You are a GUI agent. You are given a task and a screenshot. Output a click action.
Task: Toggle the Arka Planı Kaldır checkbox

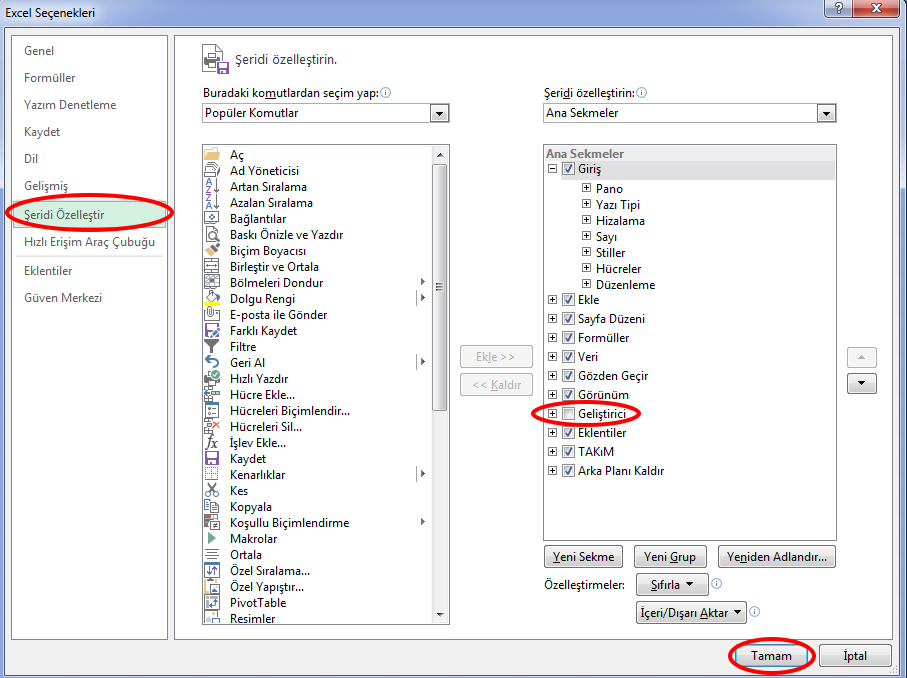pyautogui.click(x=569, y=470)
